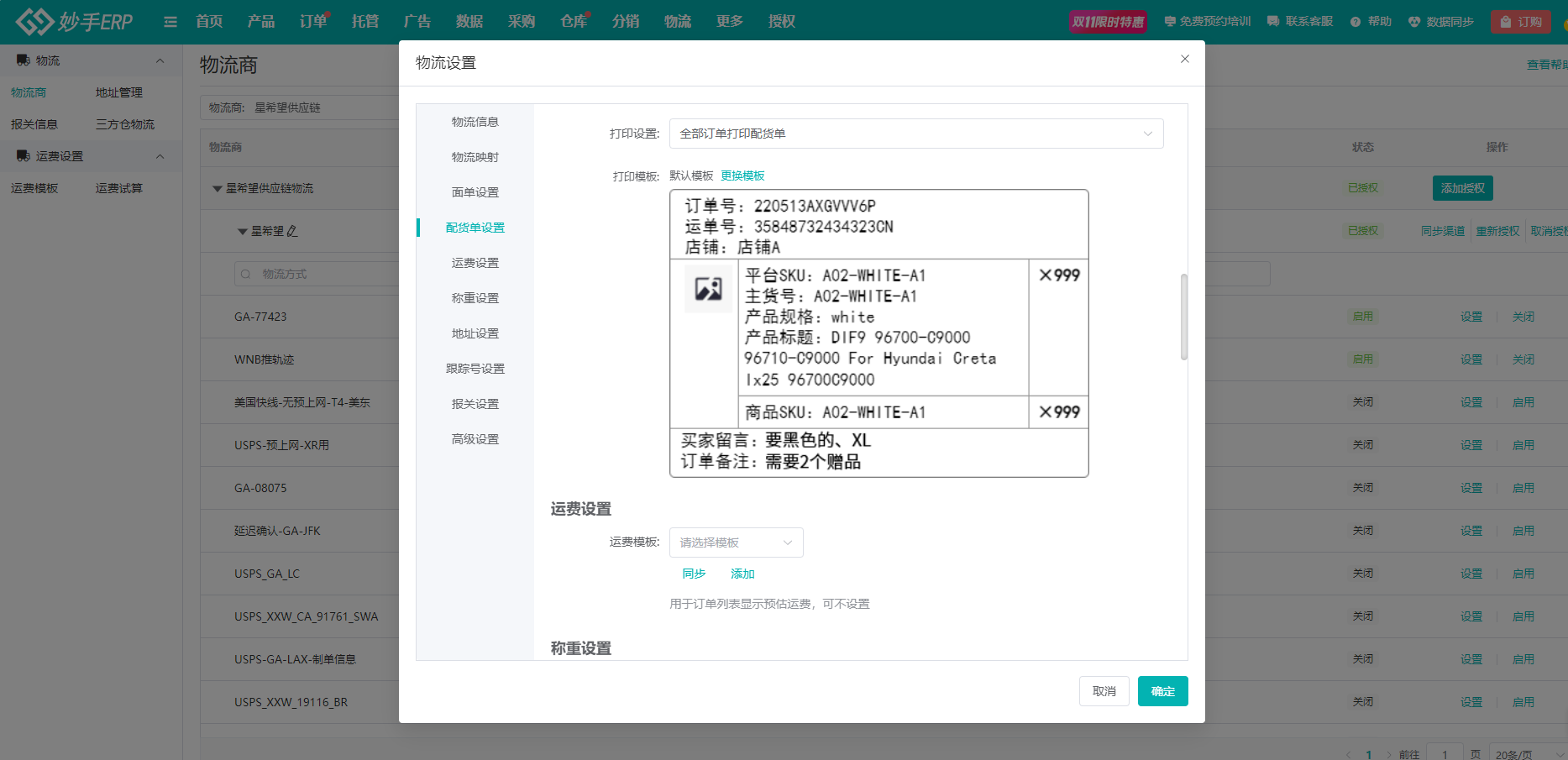Screen dimensions: 1568x760
Task: Close the 物流设置 dialog with X
Action: pos(1184,59)
